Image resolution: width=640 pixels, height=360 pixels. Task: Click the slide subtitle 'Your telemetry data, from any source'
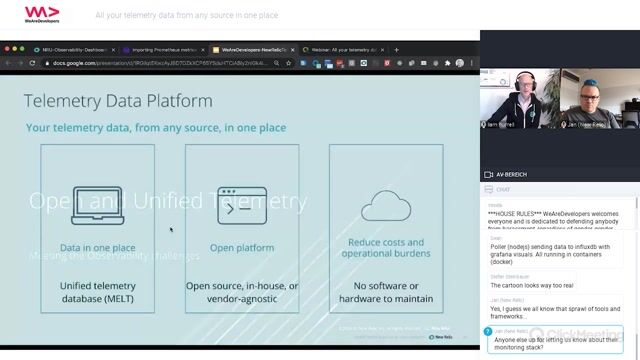[156, 128]
